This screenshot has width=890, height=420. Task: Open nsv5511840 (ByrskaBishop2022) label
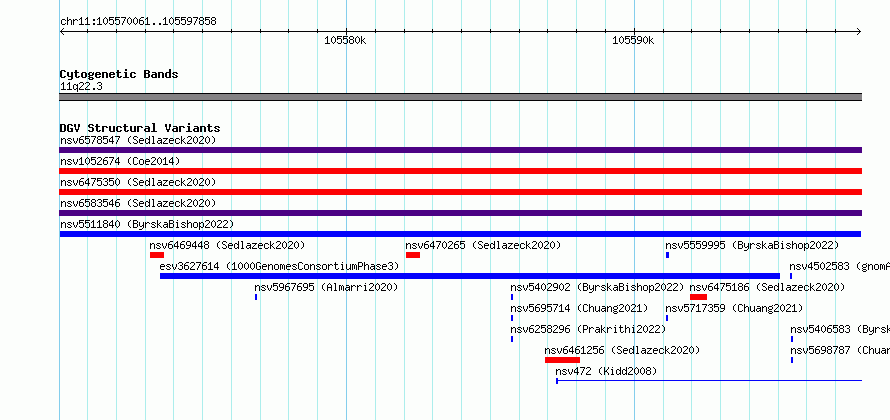click(x=147, y=224)
